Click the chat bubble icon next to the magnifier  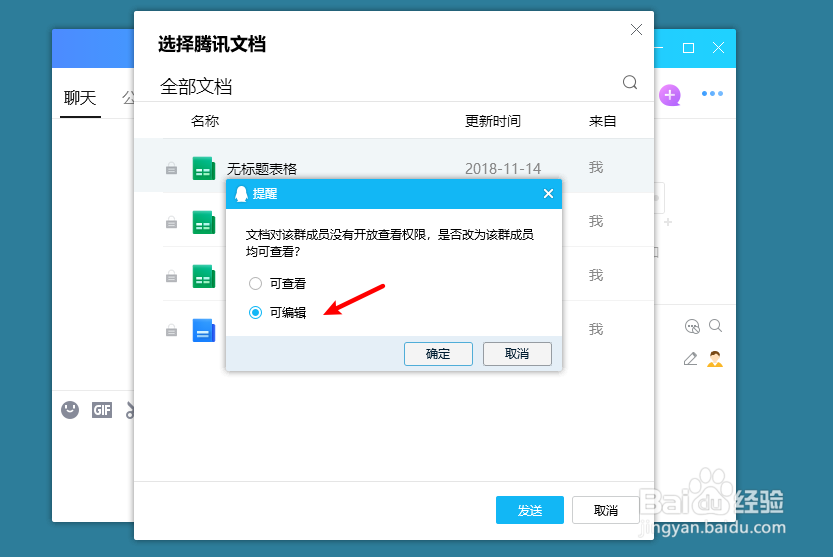(x=692, y=326)
